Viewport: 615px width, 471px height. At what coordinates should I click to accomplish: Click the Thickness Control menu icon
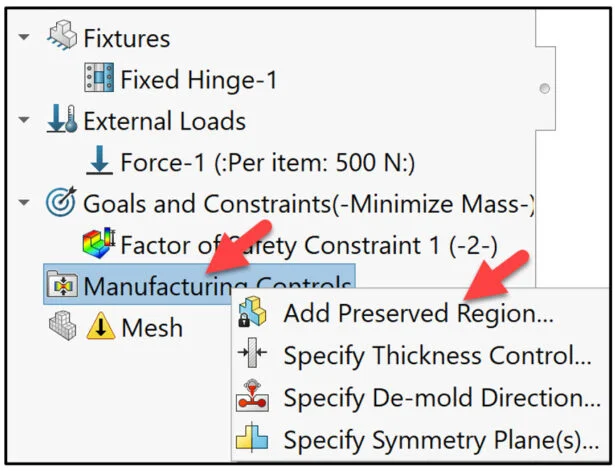point(251,356)
